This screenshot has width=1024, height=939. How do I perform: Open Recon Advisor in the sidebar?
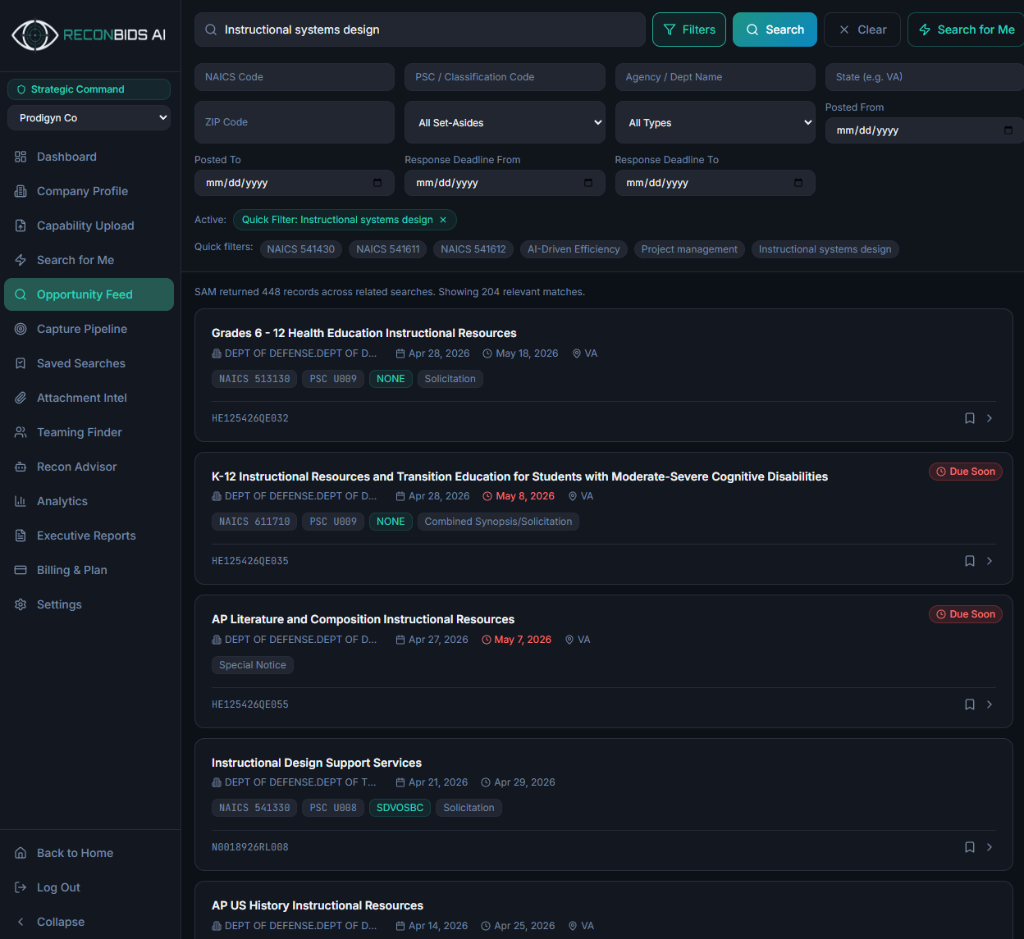(x=89, y=467)
